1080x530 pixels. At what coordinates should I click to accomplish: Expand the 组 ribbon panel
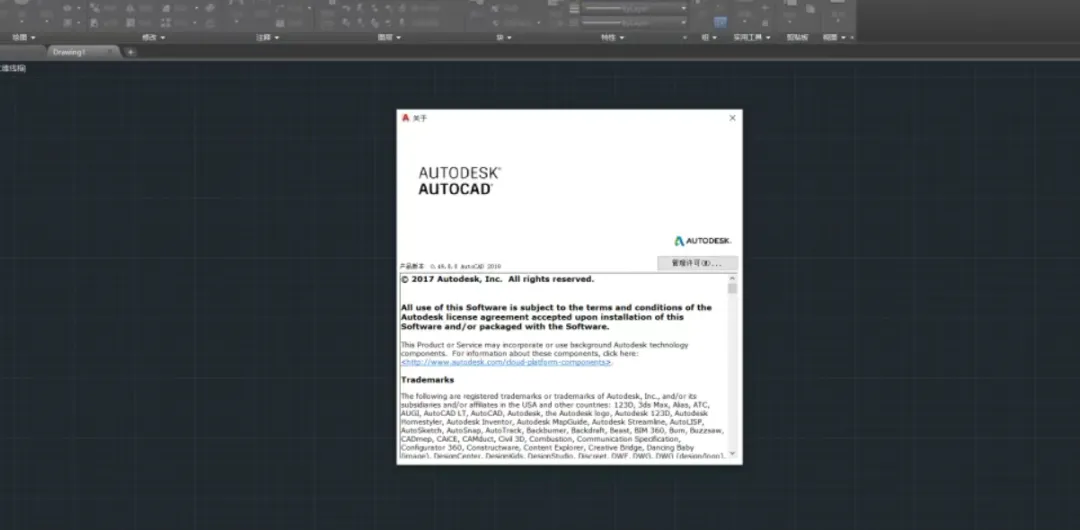tap(709, 37)
